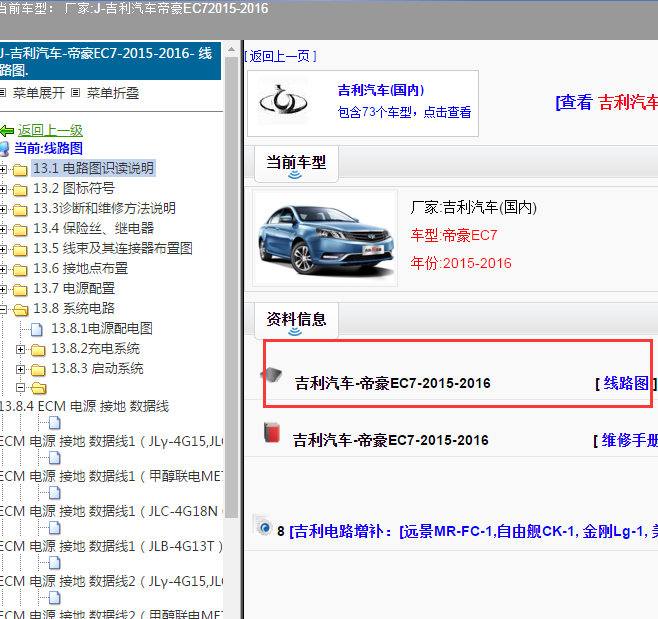
Task: Expand the 13.8.2充电系统 node
Action: coord(20,349)
